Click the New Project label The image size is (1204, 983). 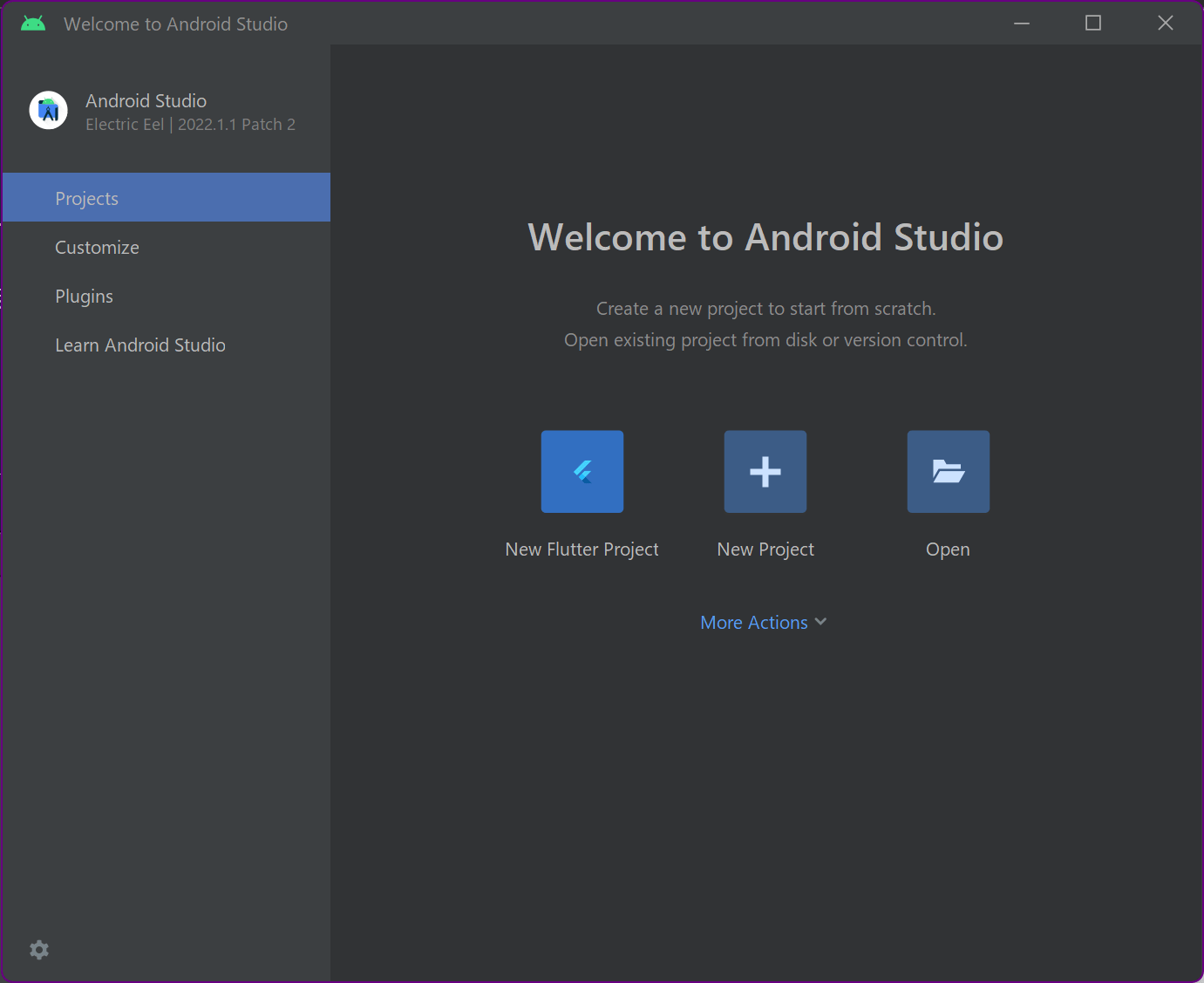tap(765, 549)
